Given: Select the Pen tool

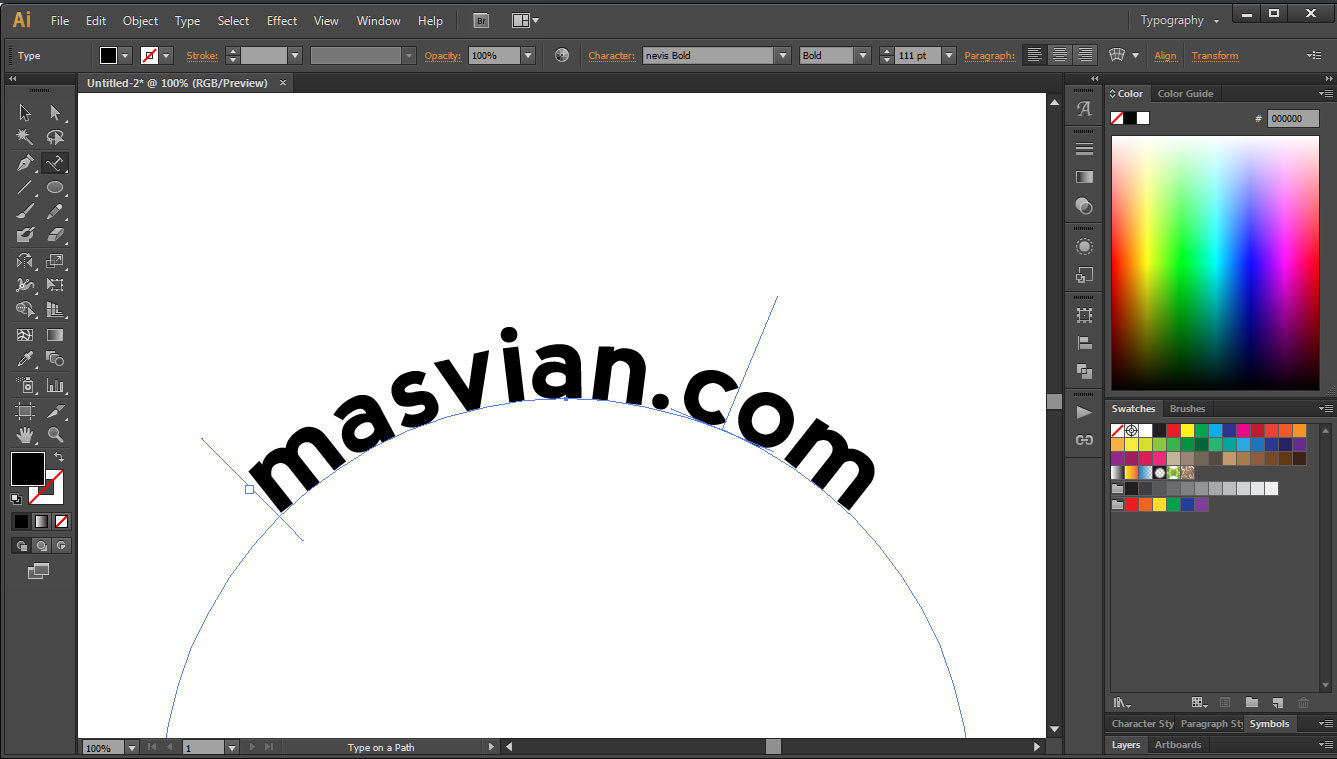Looking at the screenshot, I should [23, 163].
